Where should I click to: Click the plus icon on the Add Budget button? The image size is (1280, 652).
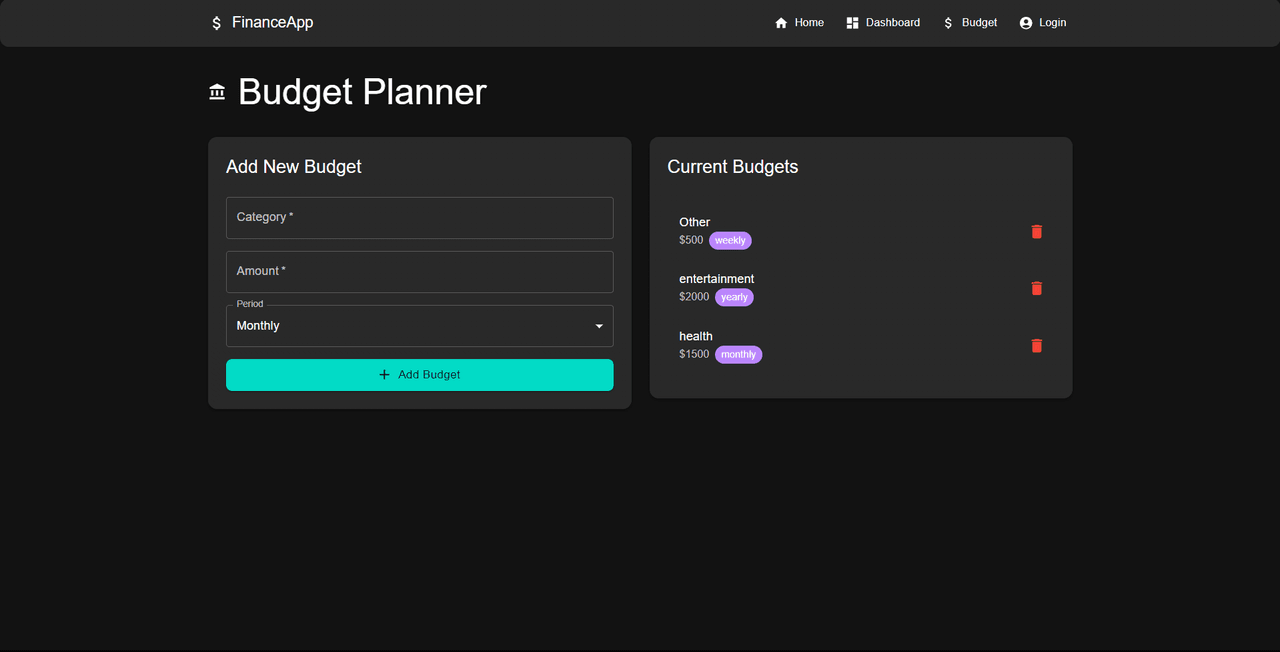pyautogui.click(x=384, y=375)
